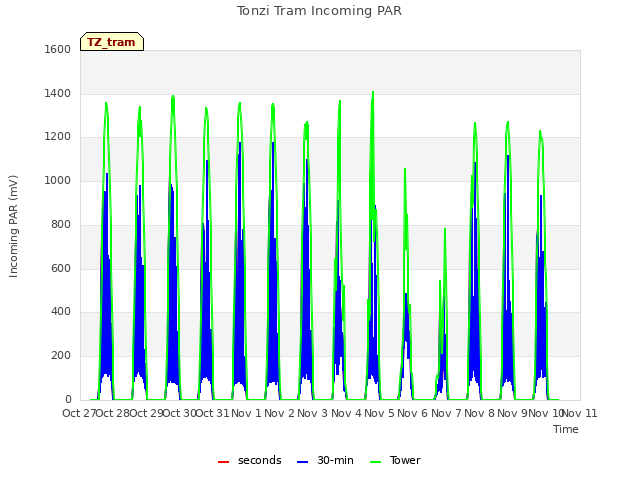640x480 pixels.
Task: Click the 'Tower' legend entry
Action: coord(395,460)
